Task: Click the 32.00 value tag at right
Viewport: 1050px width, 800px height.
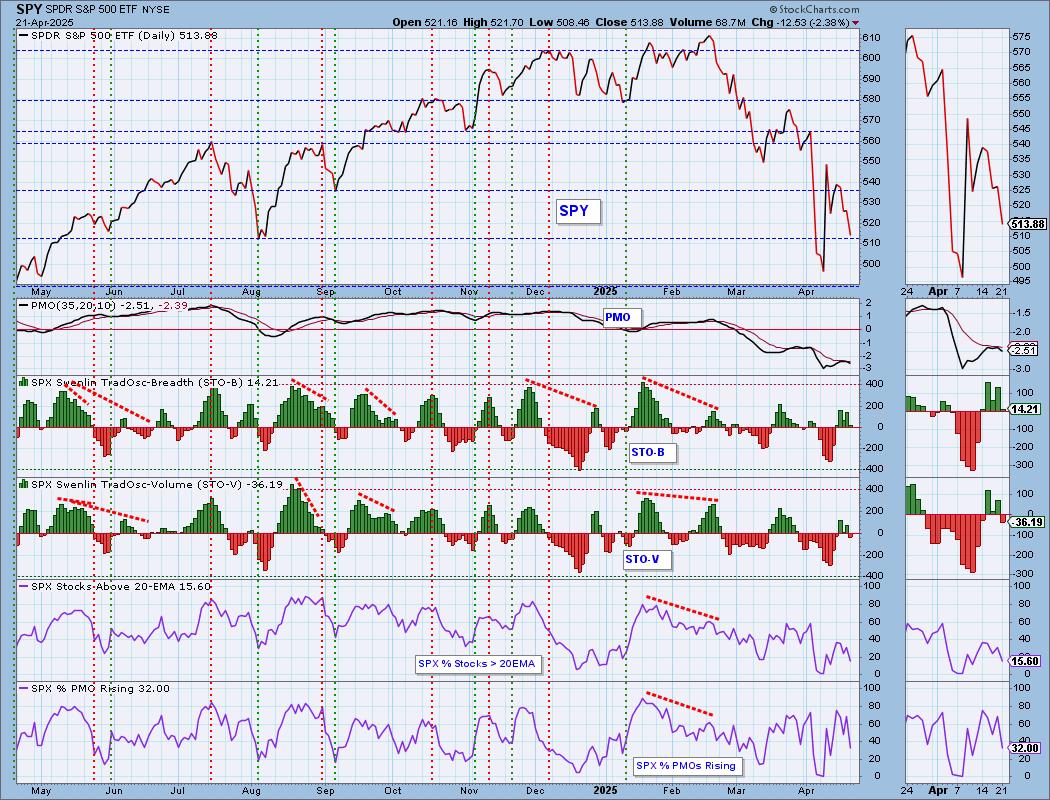Action: 1025,748
